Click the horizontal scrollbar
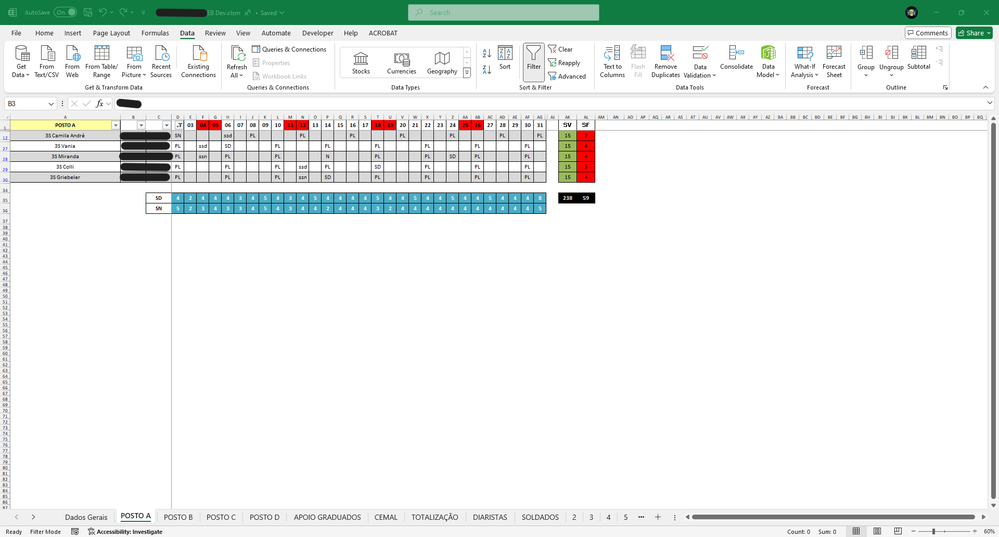Image resolution: width=999 pixels, height=537 pixels. [834, 517]
